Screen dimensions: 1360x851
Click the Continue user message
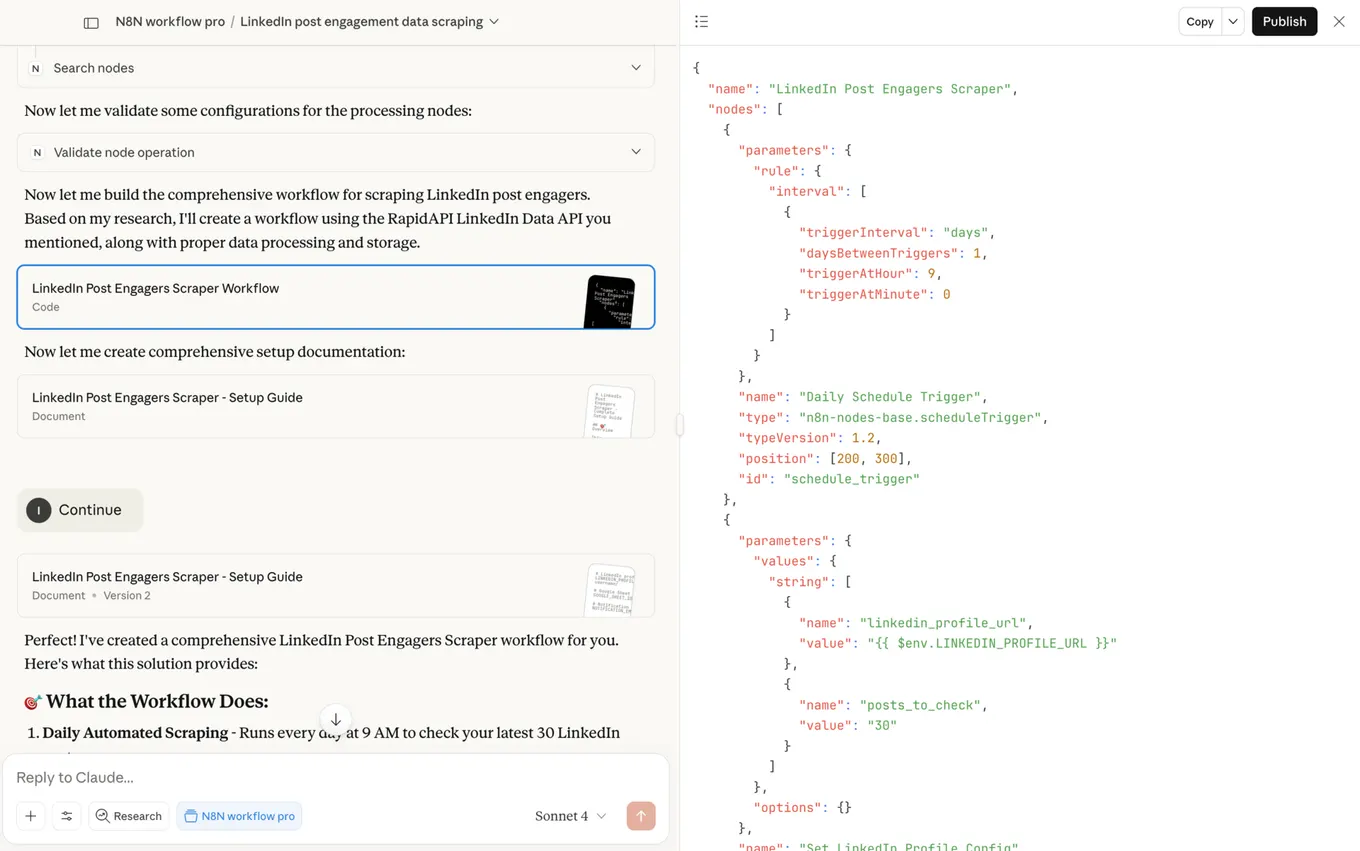[x=80, y=510]
